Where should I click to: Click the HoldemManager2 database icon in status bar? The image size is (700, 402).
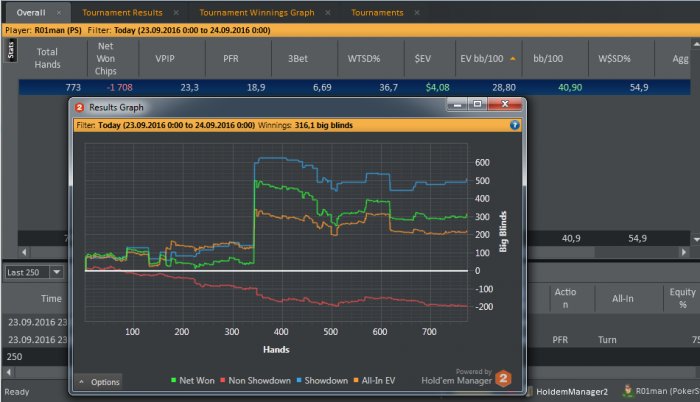pos(527,392)
